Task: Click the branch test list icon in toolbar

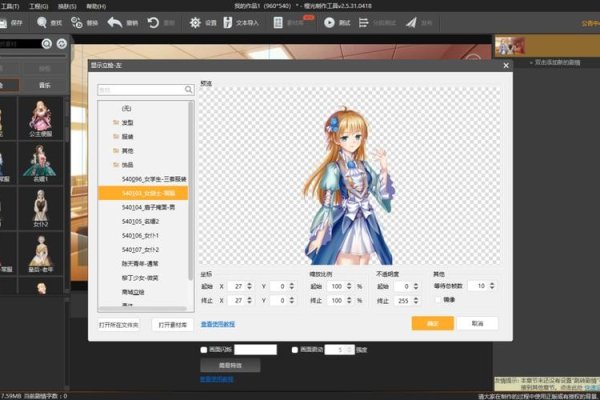Action: coord(364,23)
